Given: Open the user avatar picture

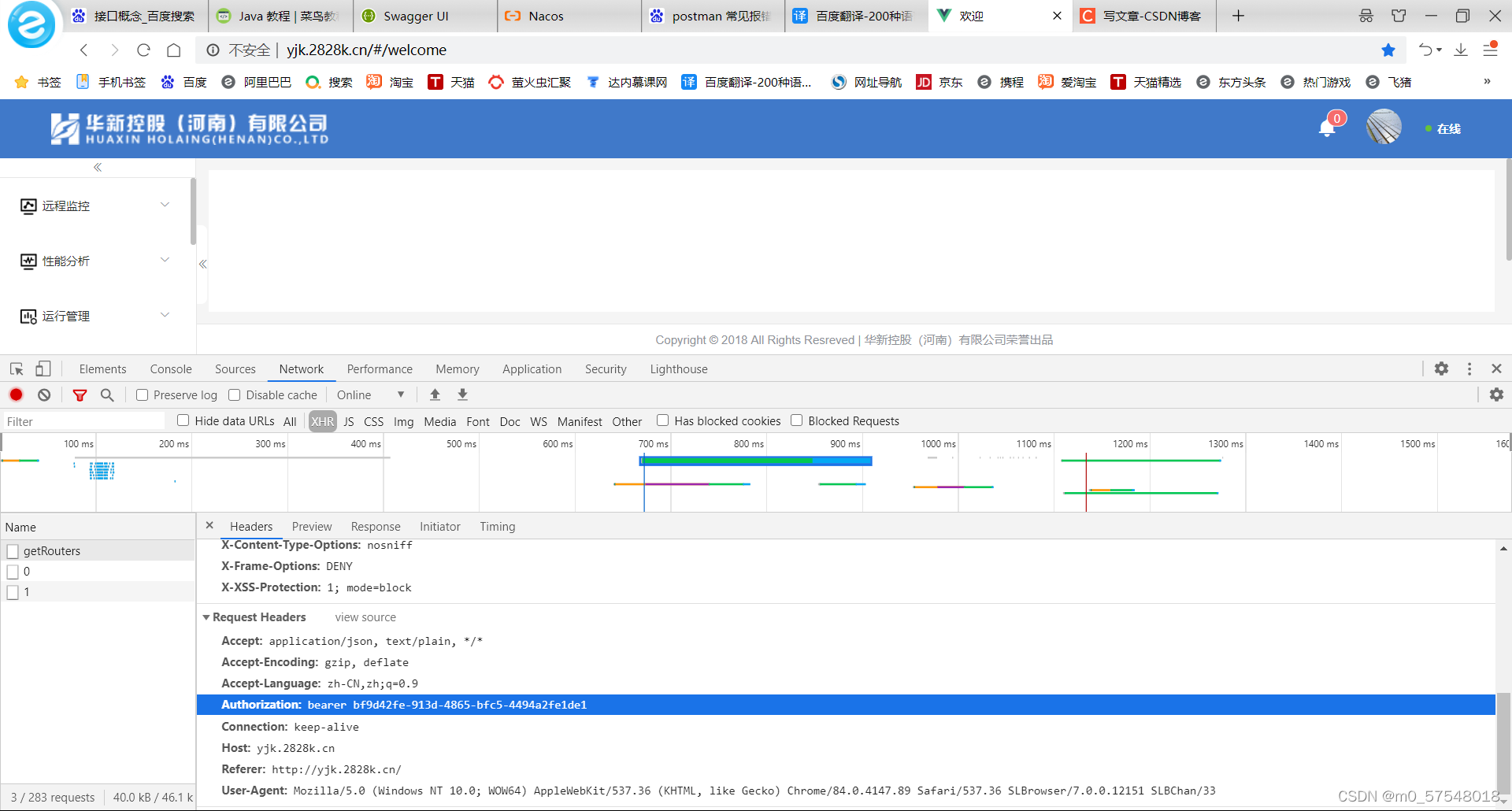Looking at the screenshot, I should point(1384,127).
